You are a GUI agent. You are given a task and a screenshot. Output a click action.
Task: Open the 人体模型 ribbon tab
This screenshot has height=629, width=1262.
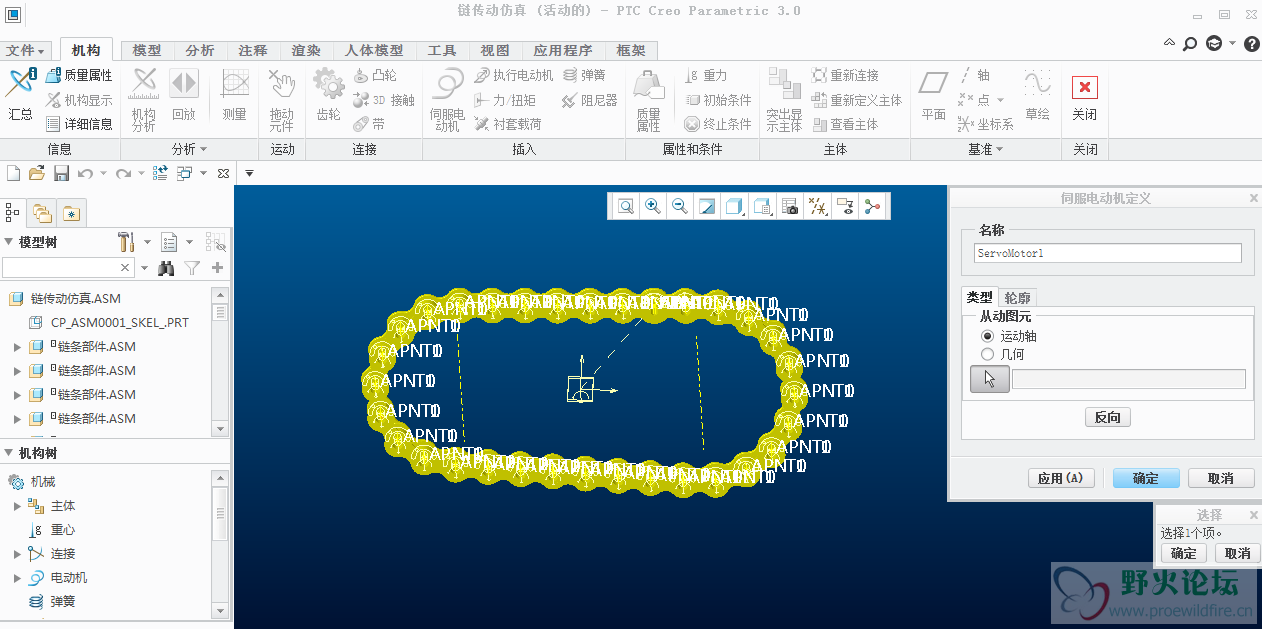[374, 50]
